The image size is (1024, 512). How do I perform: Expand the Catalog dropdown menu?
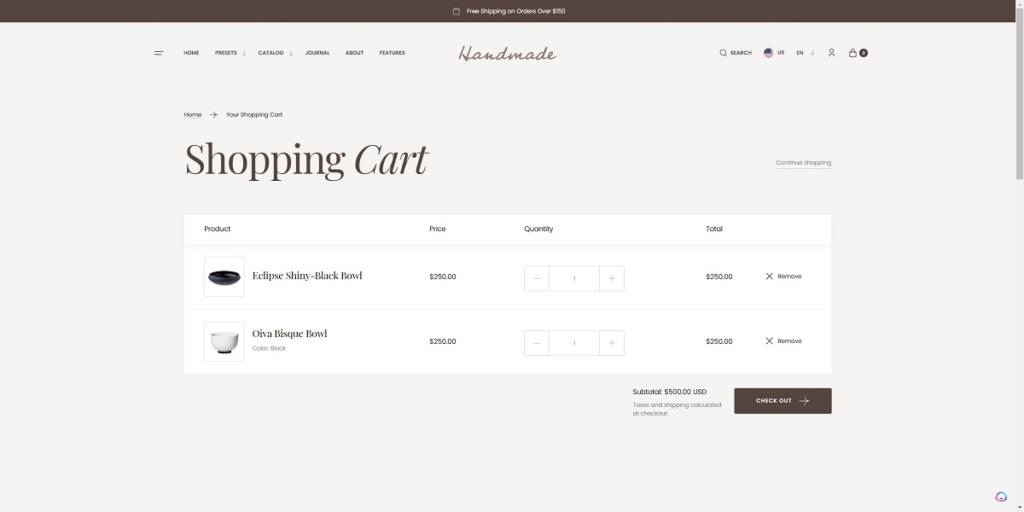tap(275, 53)
